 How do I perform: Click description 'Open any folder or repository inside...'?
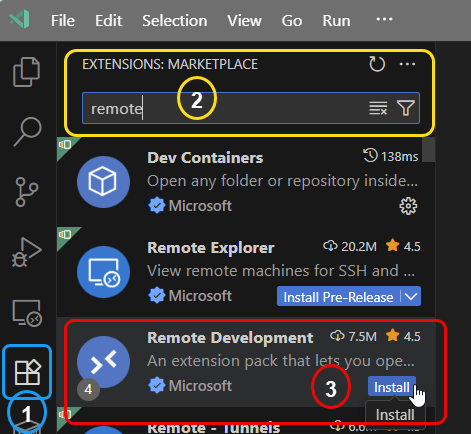[x=282, y=181]
